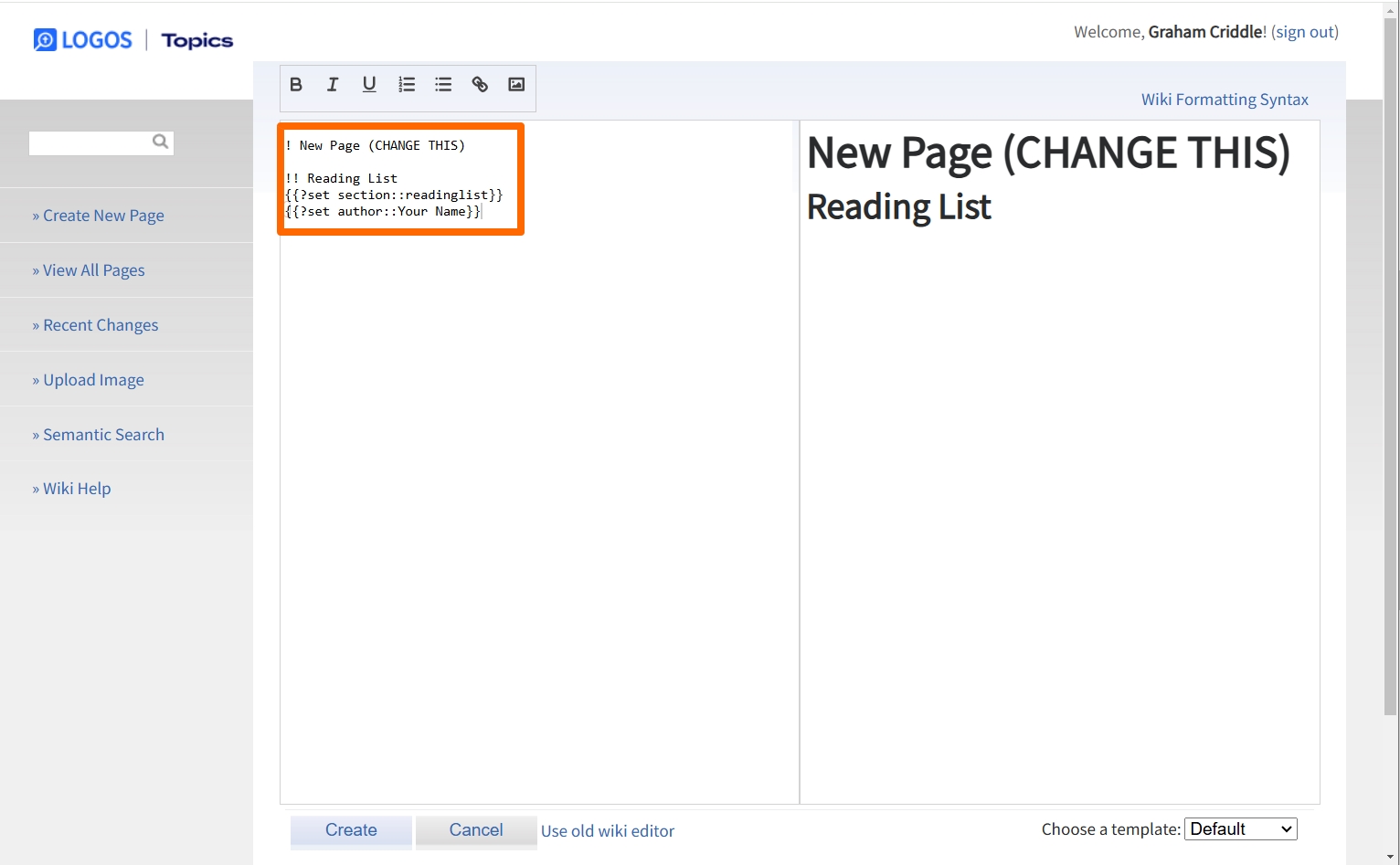Click the '{{?set author::Your Name}}' line in the editor

383,211
